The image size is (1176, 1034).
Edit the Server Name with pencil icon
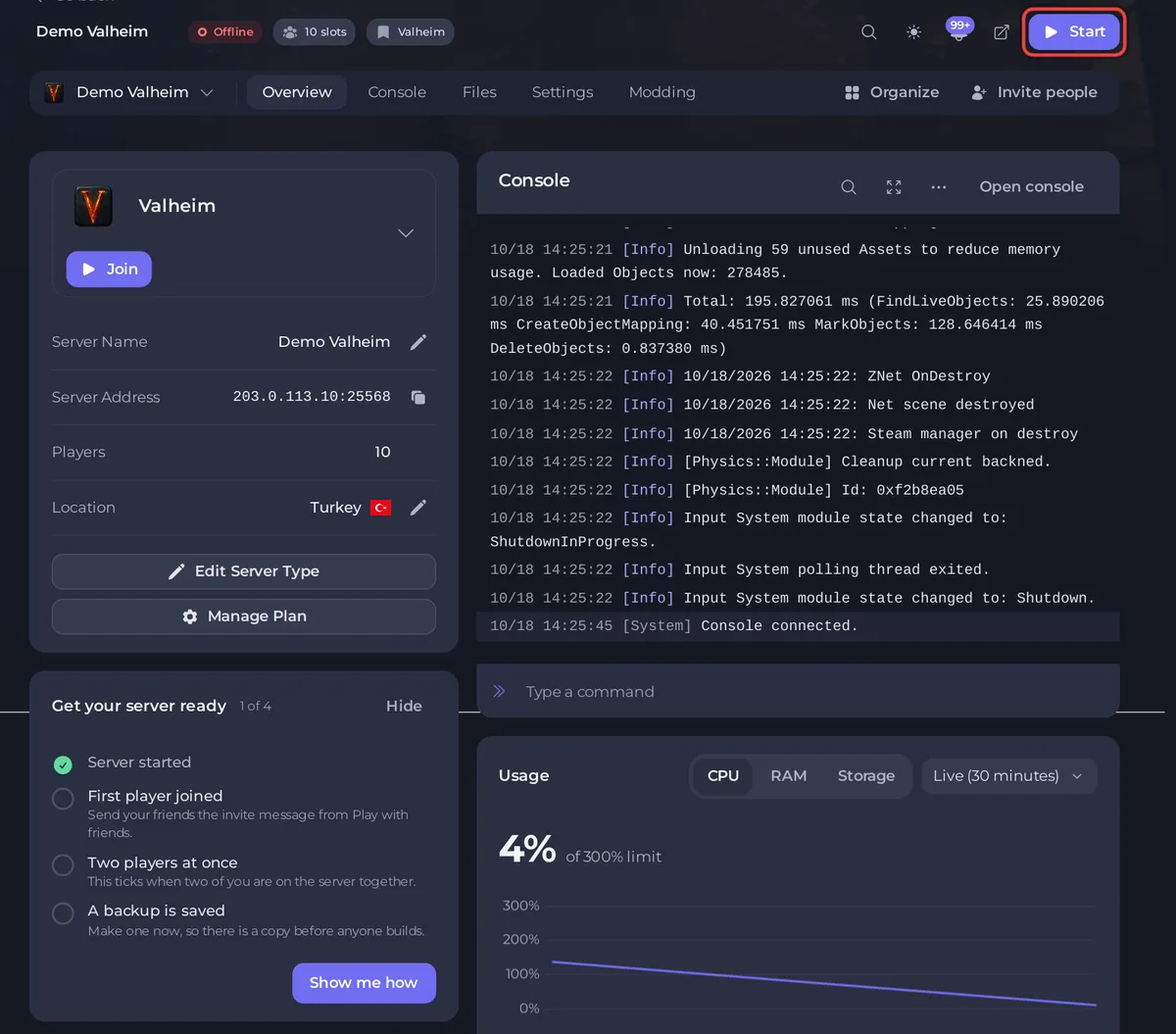[418, 342]
